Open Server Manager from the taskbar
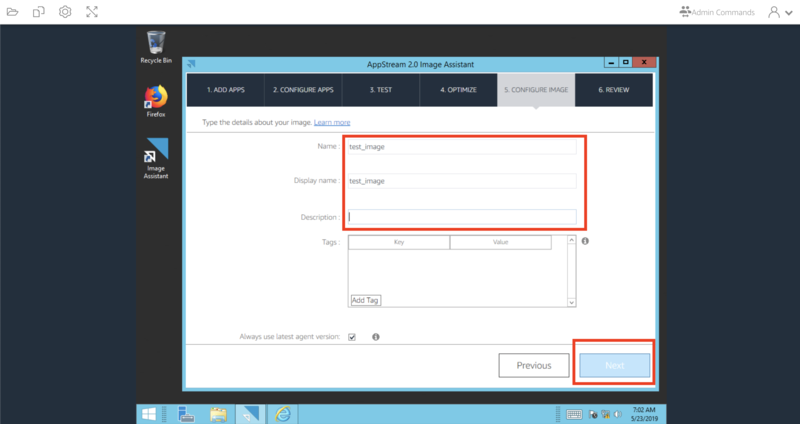The width and height of the screenshot is (800, 424). [x=186, y=414]
